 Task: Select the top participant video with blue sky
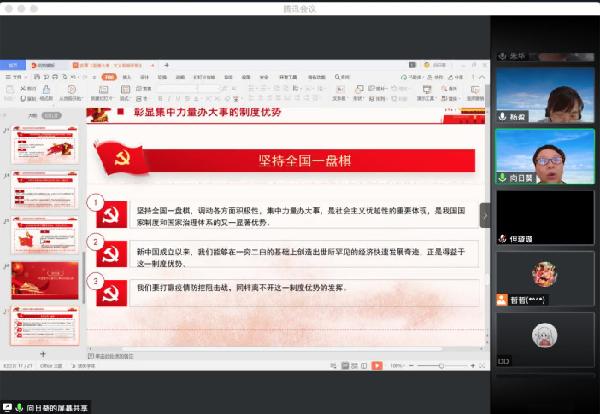tap(545, 95)
